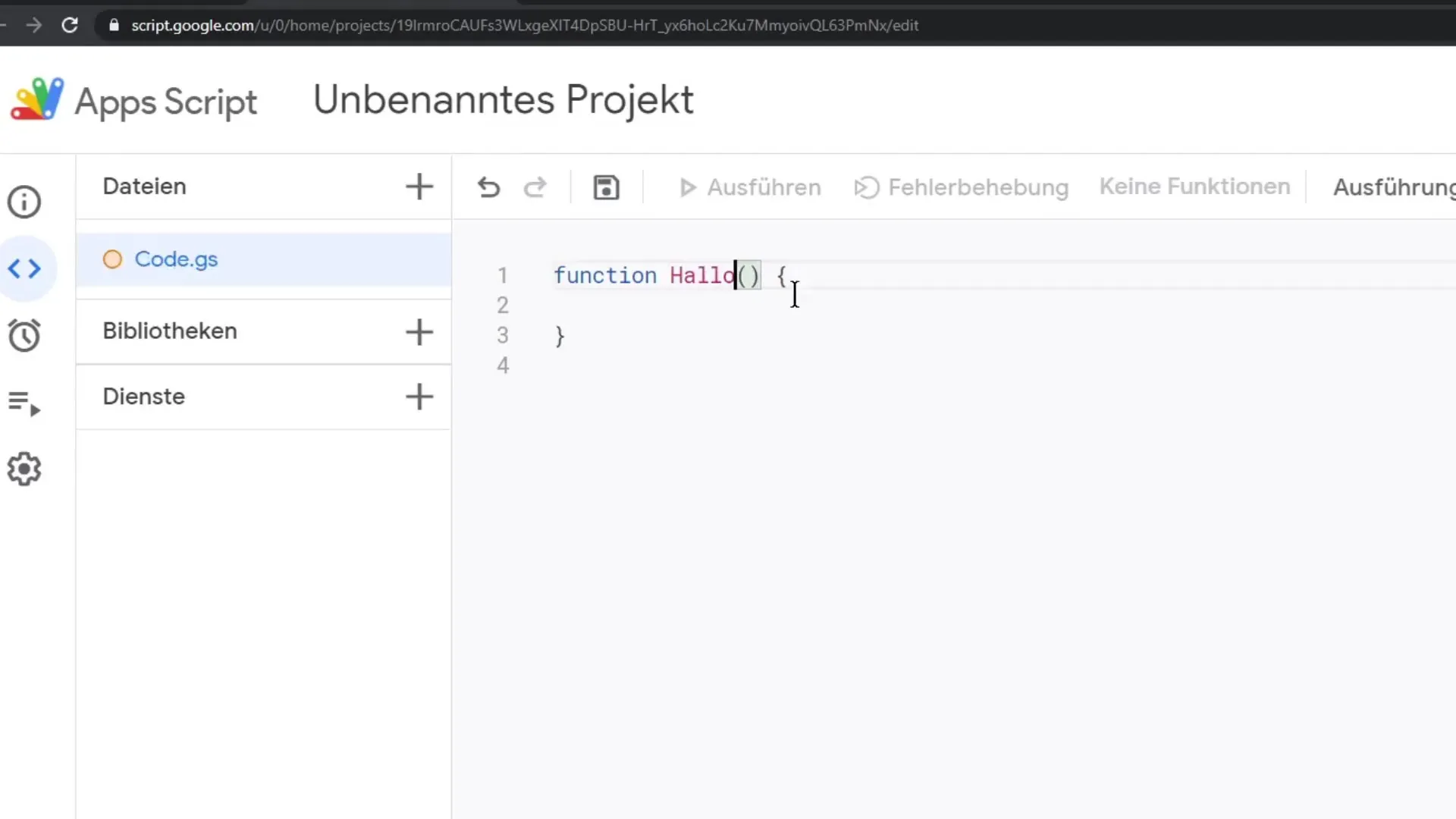Viewport: 1456px width, 819px height.
Task: Click the function keyword on line 1
Action: [x=605, y=275]
